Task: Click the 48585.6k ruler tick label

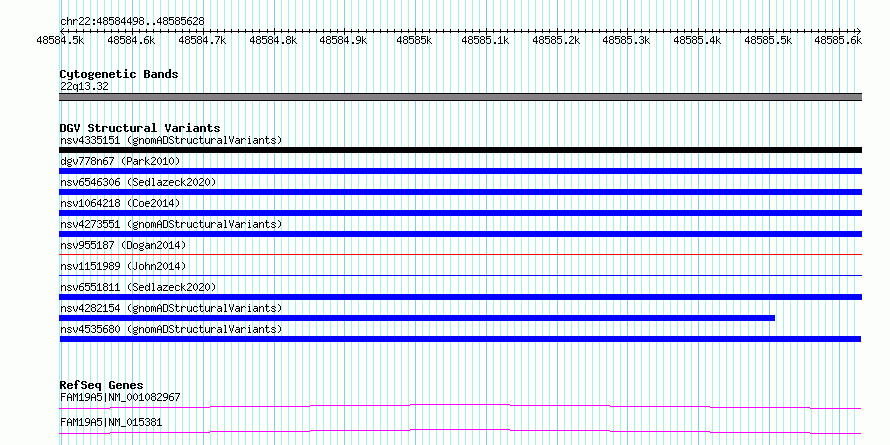Action: point(838,40)
